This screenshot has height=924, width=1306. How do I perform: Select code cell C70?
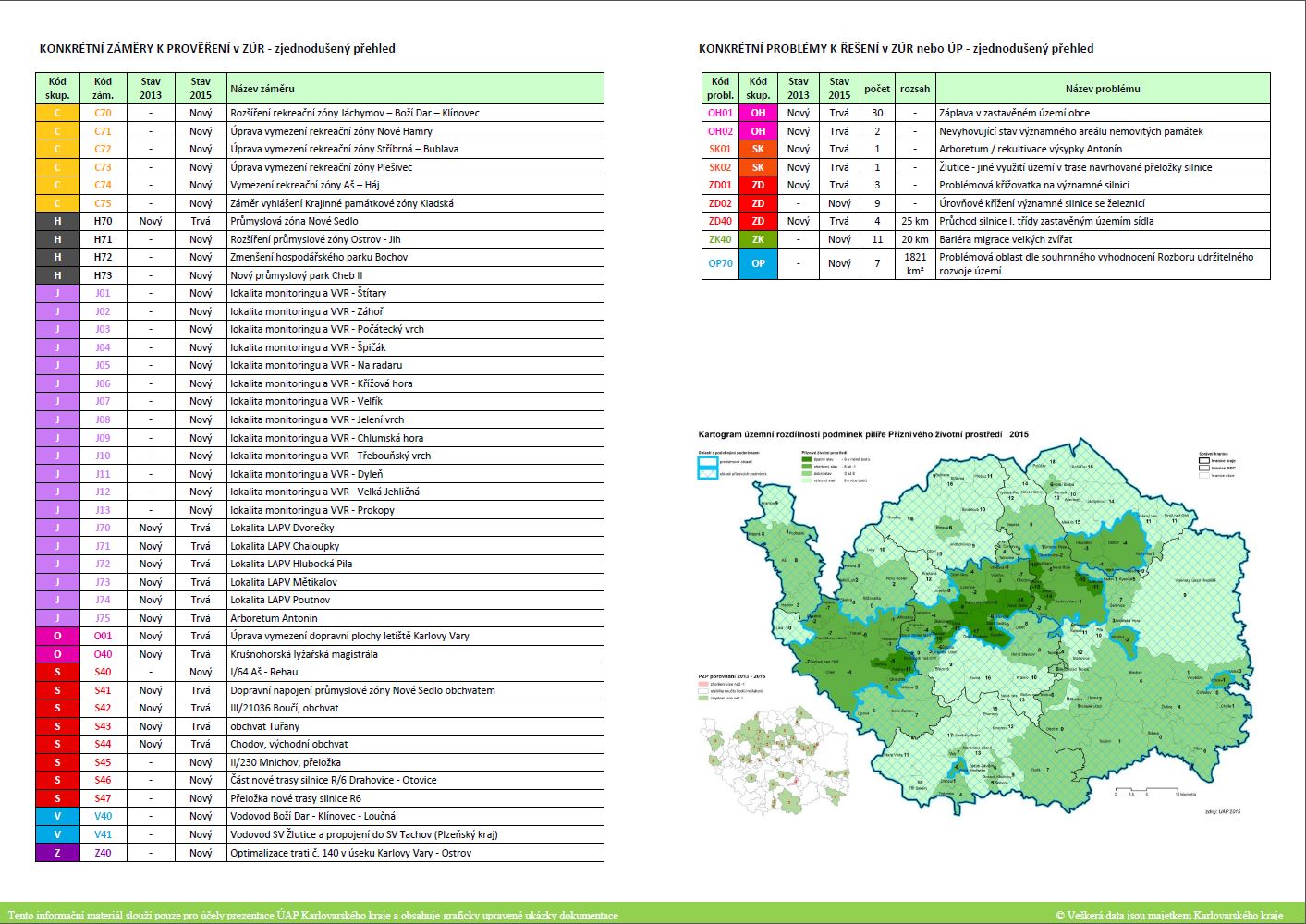103,113
